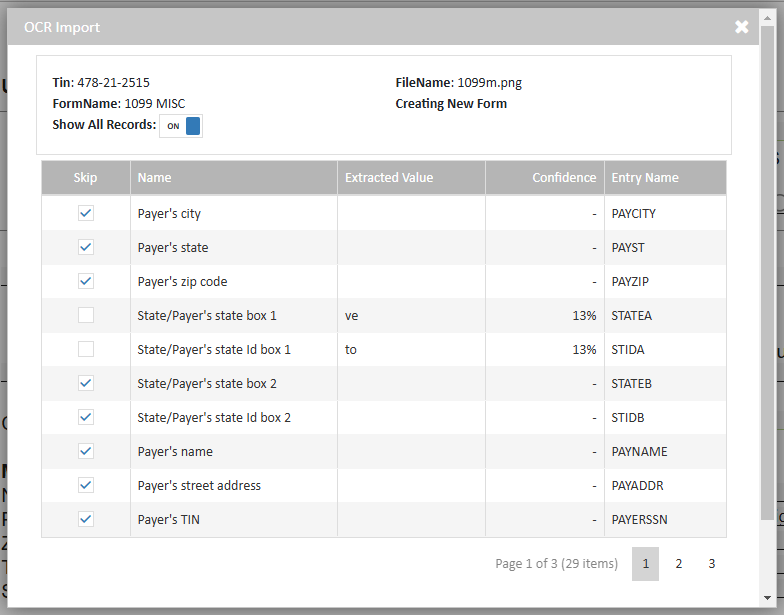
Task: Check Skip for State/Payer's state box 1
Action: click(x=86, y=315)
